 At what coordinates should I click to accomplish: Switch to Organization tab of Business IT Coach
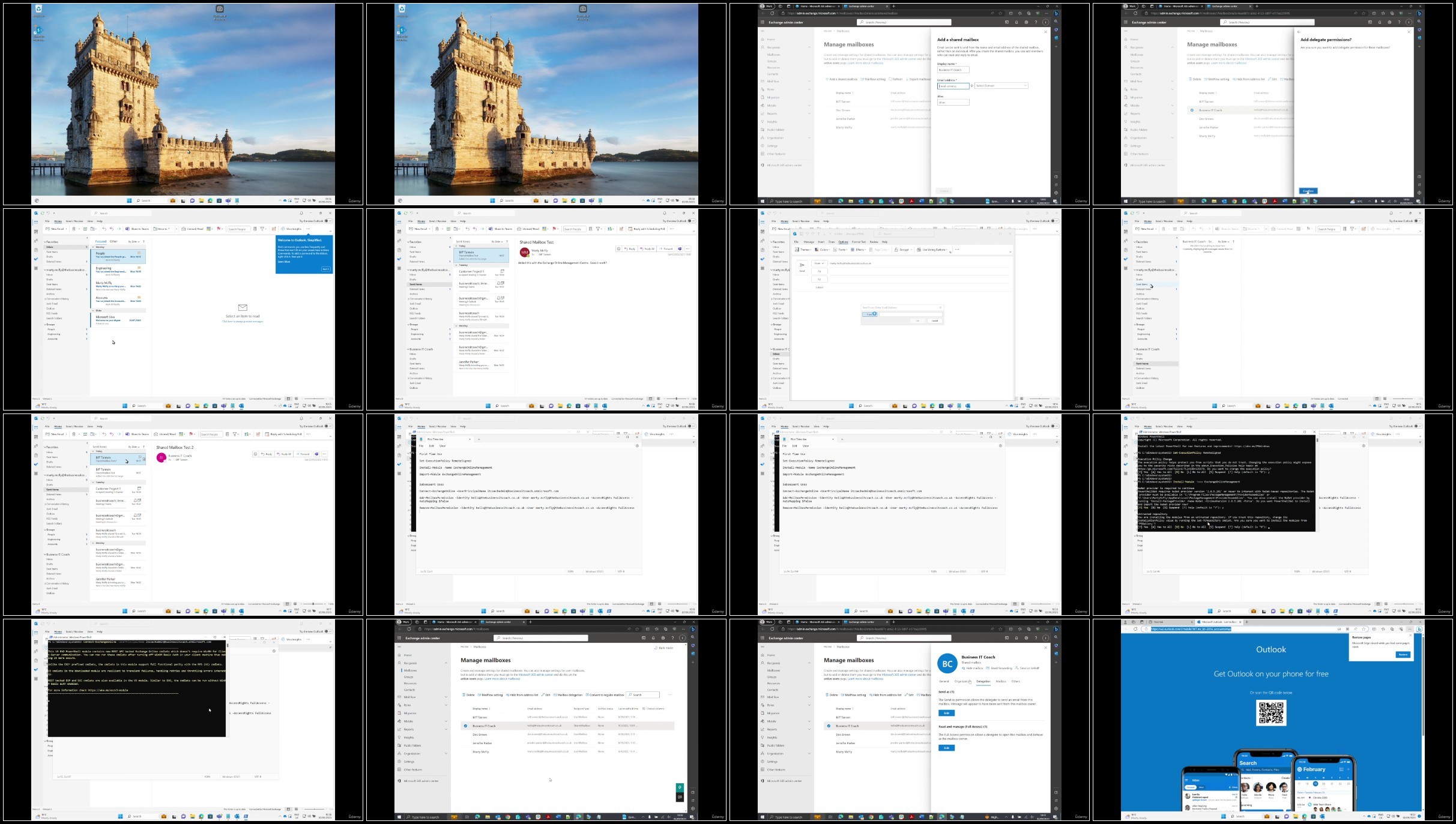(962, 681)
